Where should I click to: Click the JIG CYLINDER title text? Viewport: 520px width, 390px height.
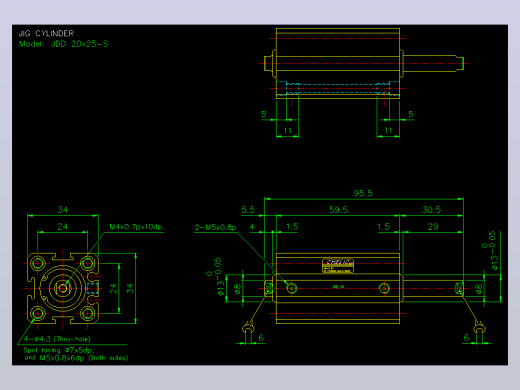click(46, 33)
